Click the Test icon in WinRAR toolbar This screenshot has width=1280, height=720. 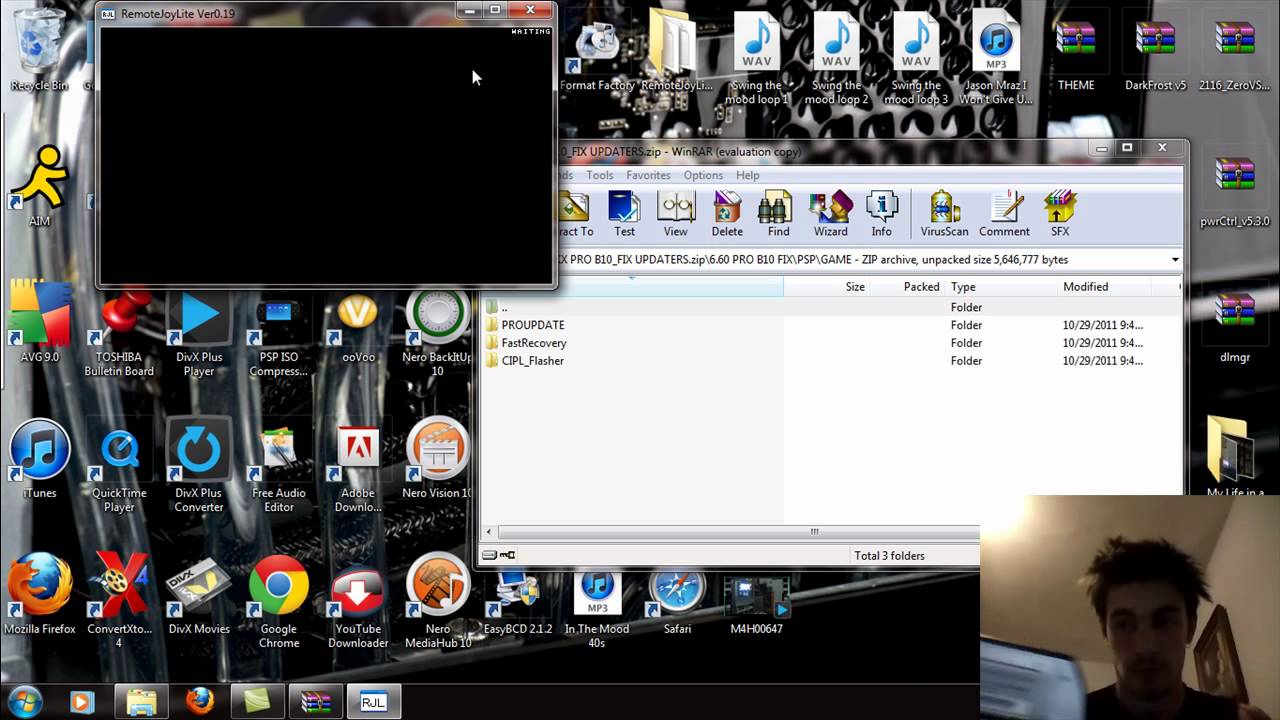pos(624,214)
